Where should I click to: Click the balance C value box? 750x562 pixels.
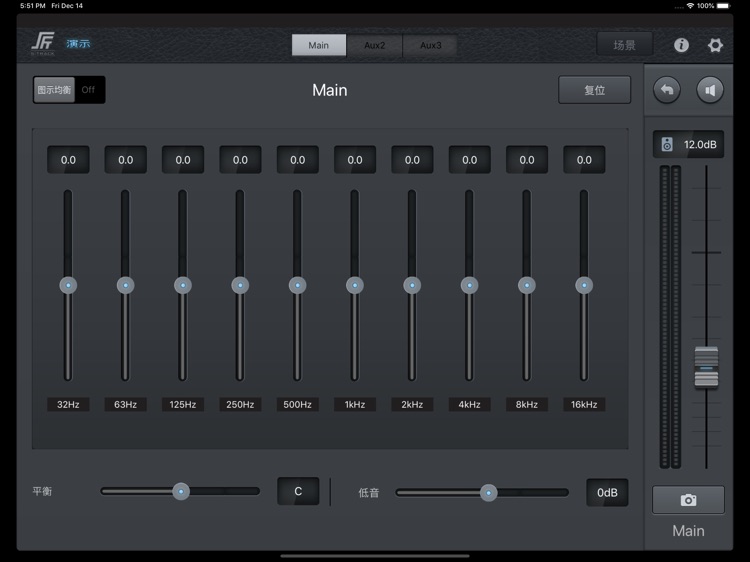pyautogui.click(x=298, y=491)
